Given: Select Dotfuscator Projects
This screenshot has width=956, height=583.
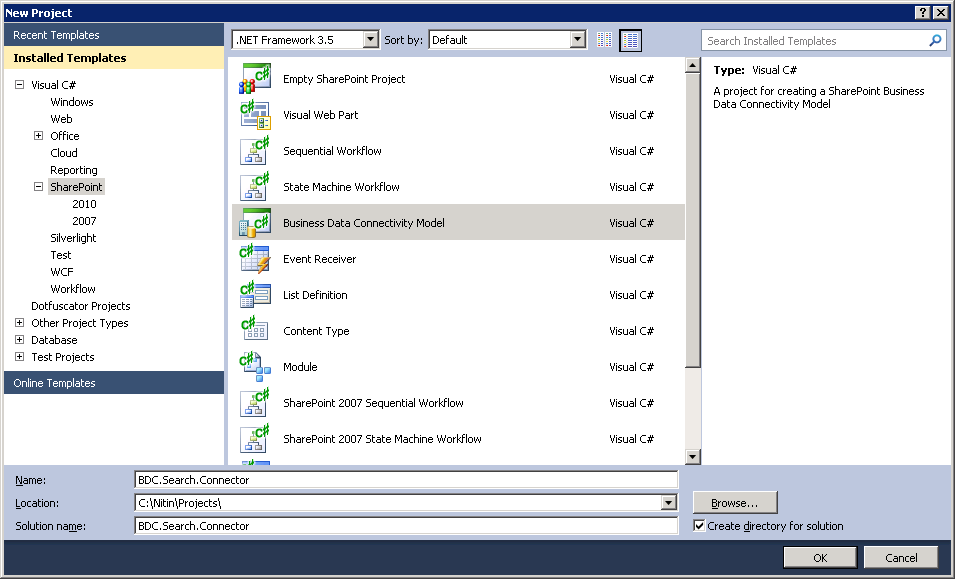Looking at the screenshot, I should tap(80, 306).
